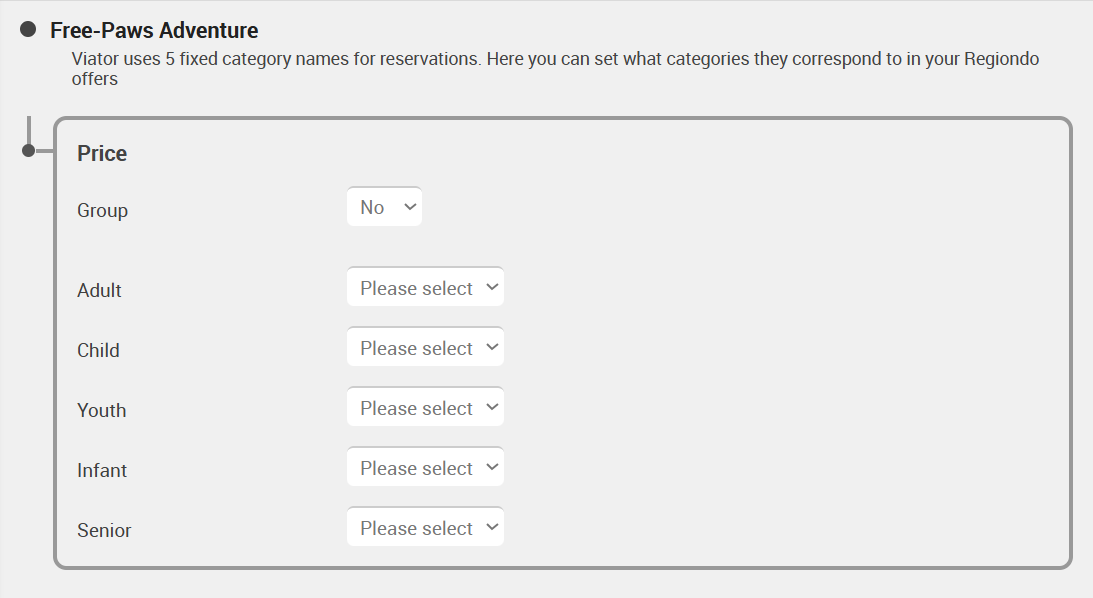Click the Child field label
This screenshot has width=1093, height=598.
(x=98, y=350)
